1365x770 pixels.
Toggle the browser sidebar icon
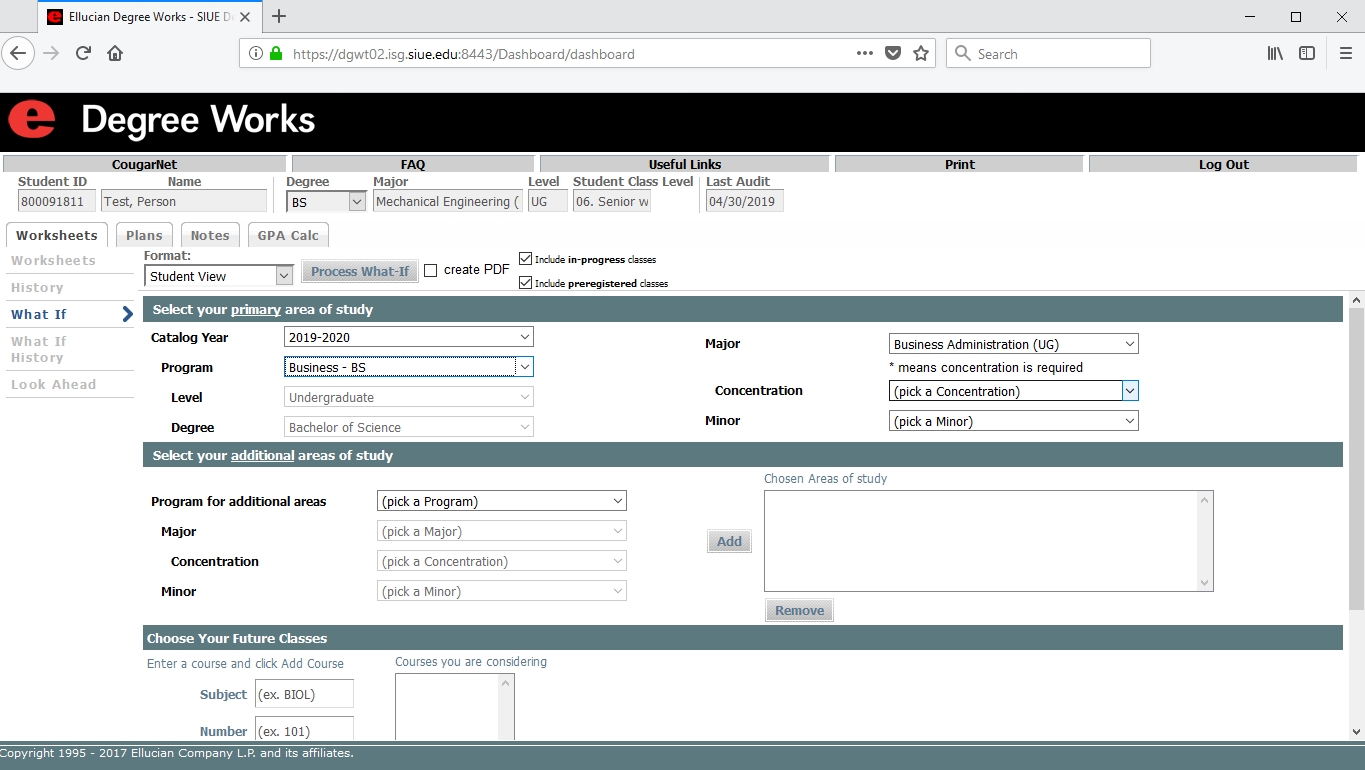(x=1307, y=54)
